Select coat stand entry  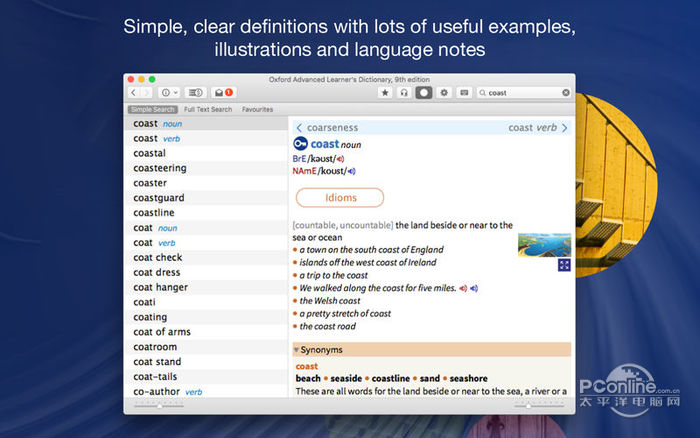click(206, 362)
